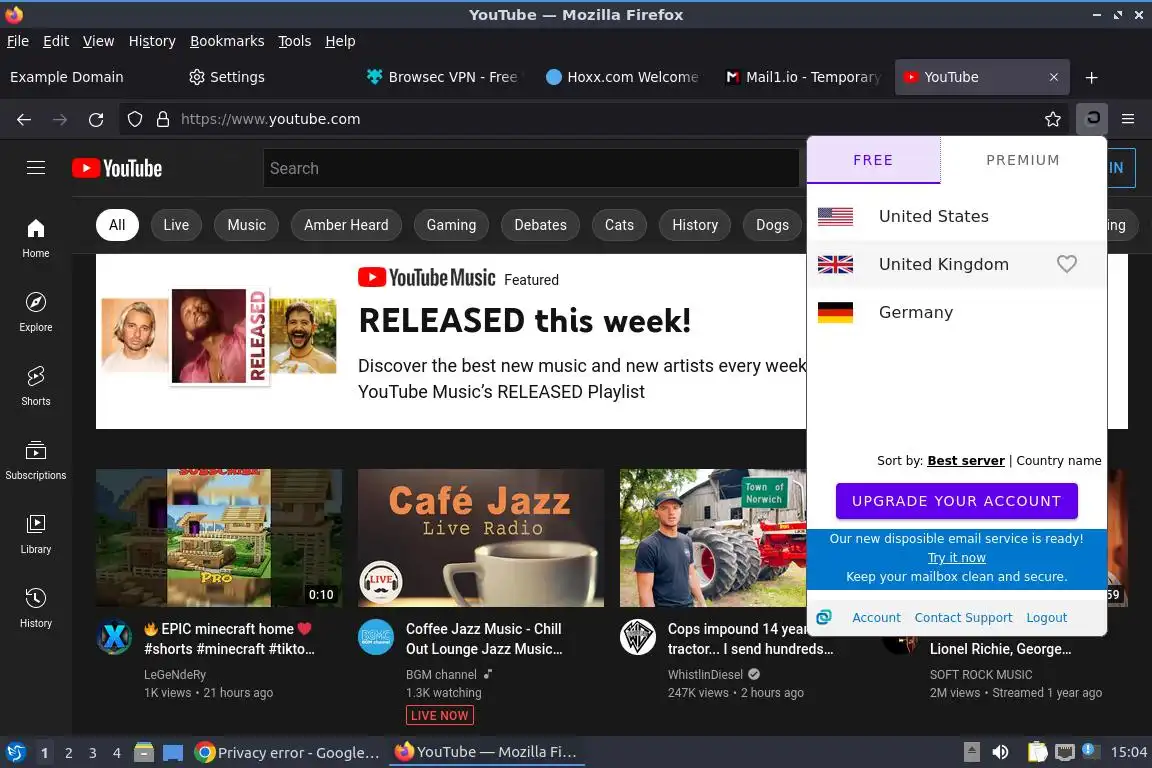Select the United States VPN server

pyautogui.click(x=957, y=216)
